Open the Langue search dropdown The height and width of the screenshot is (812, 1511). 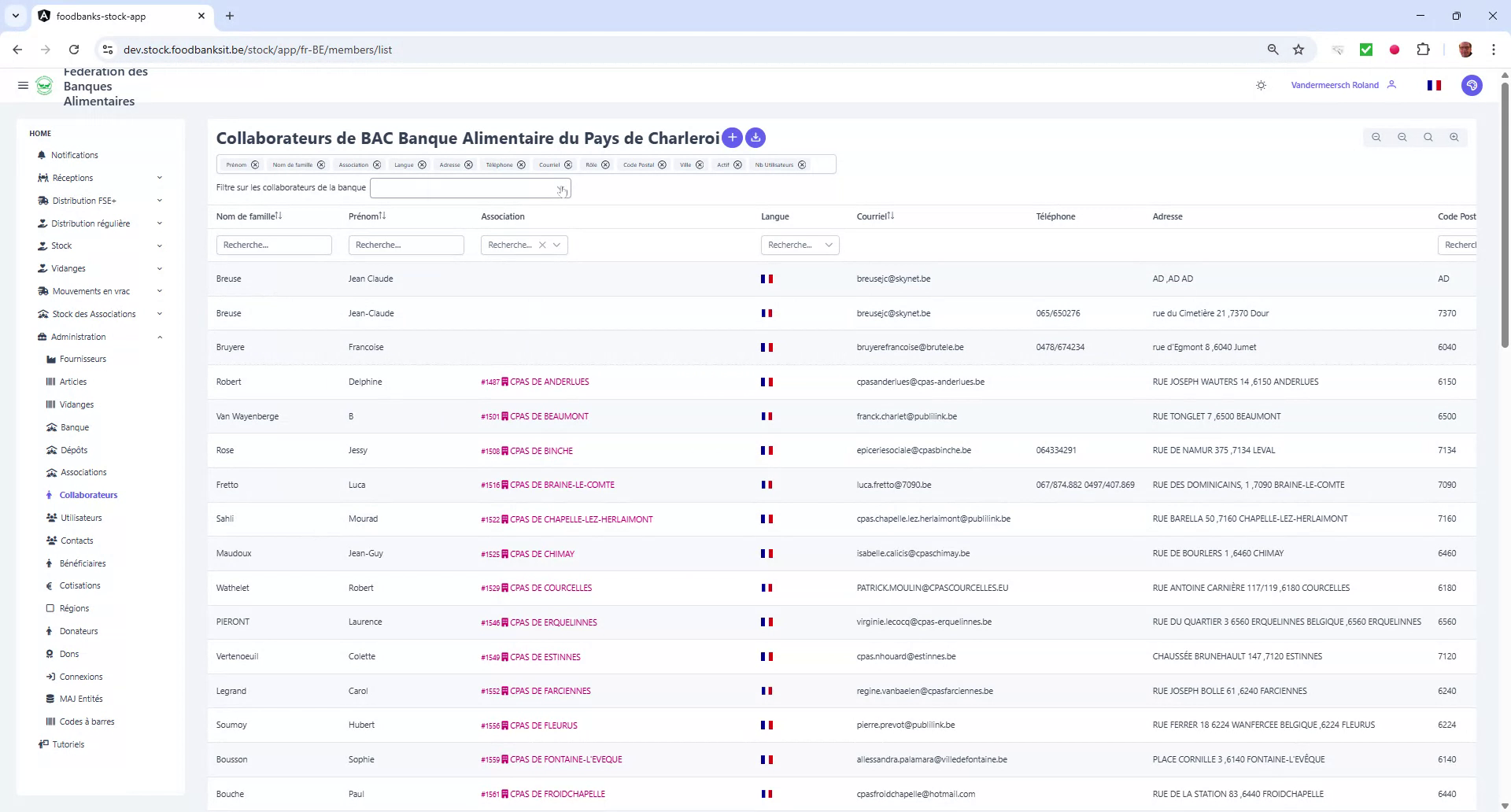[x=828, y=245]
